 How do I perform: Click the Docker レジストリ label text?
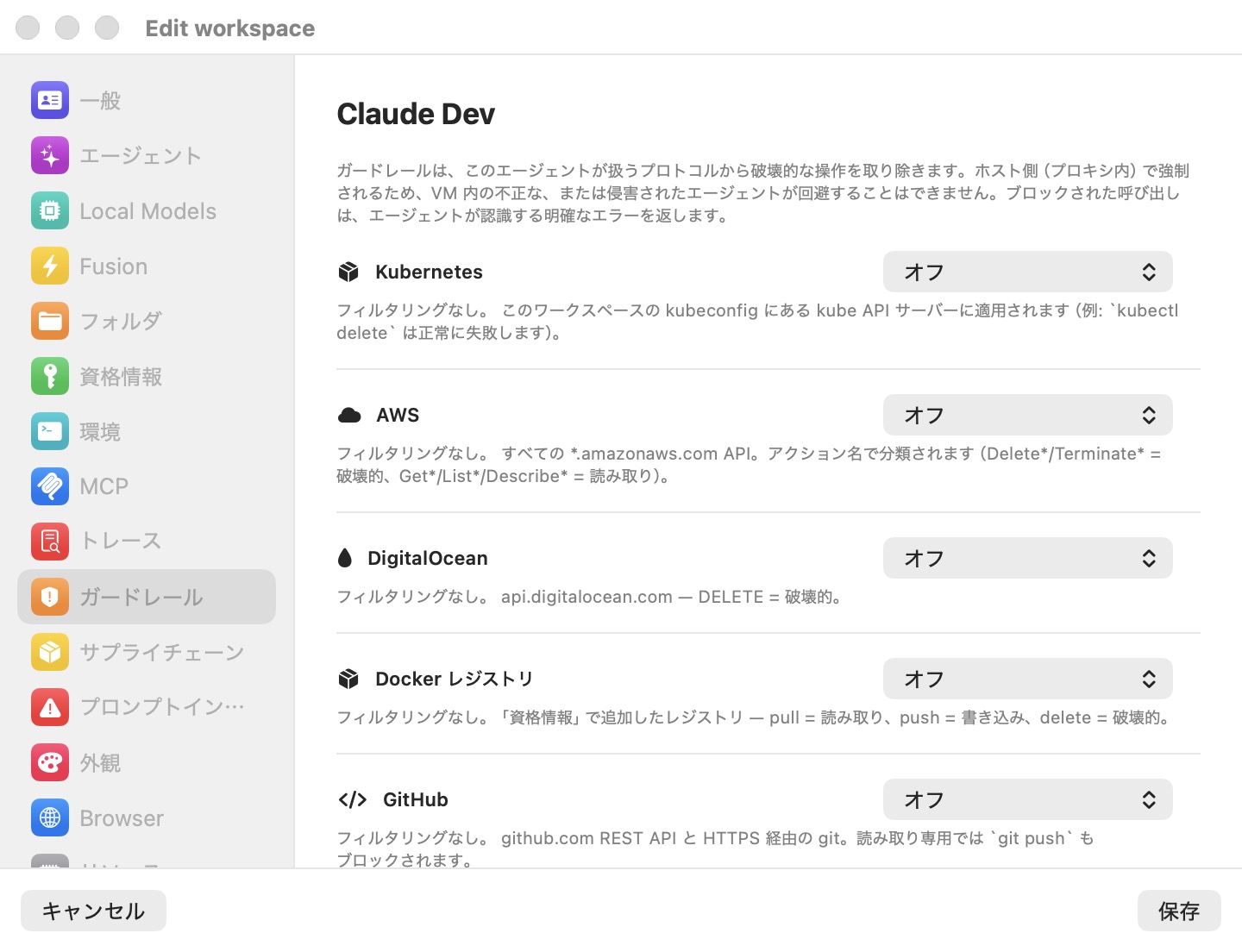[455, 679]
